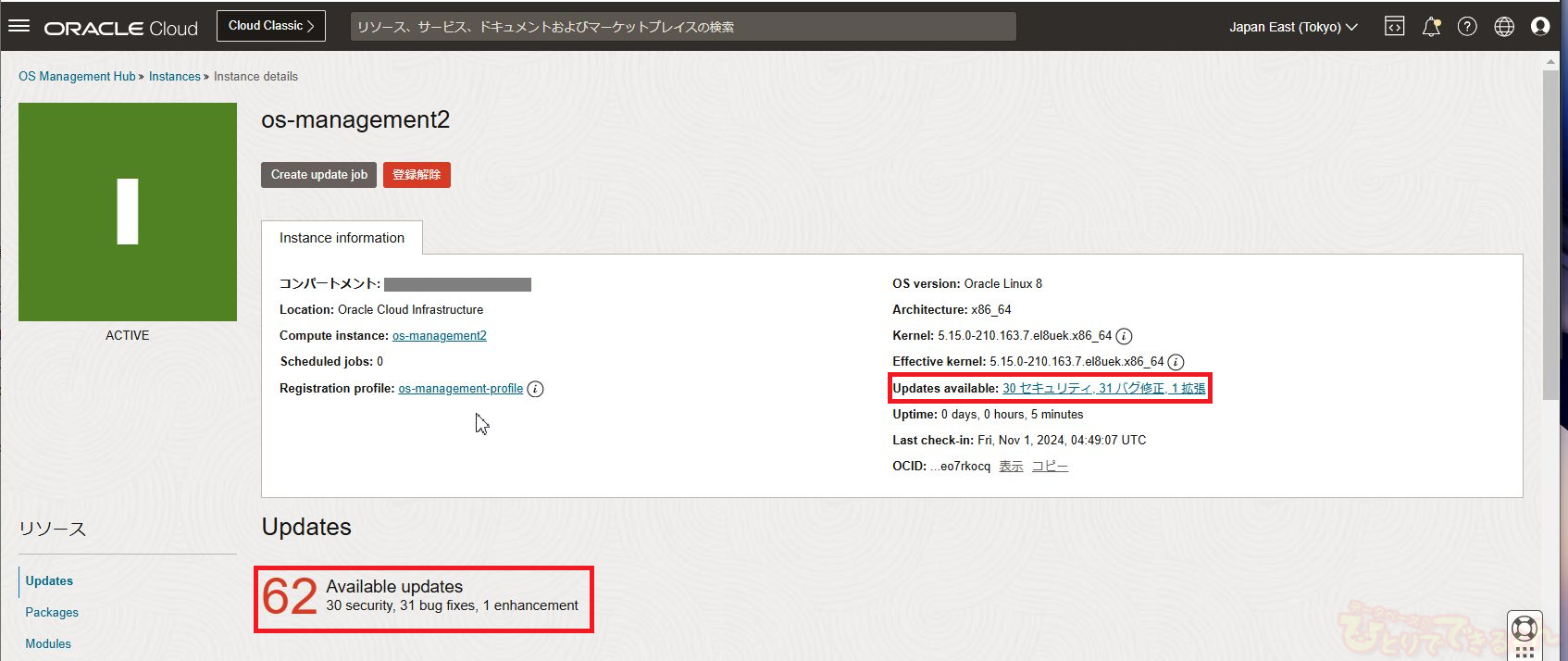
Task: Click the red 登録解除 unregister button
Action: click(417, 175)
